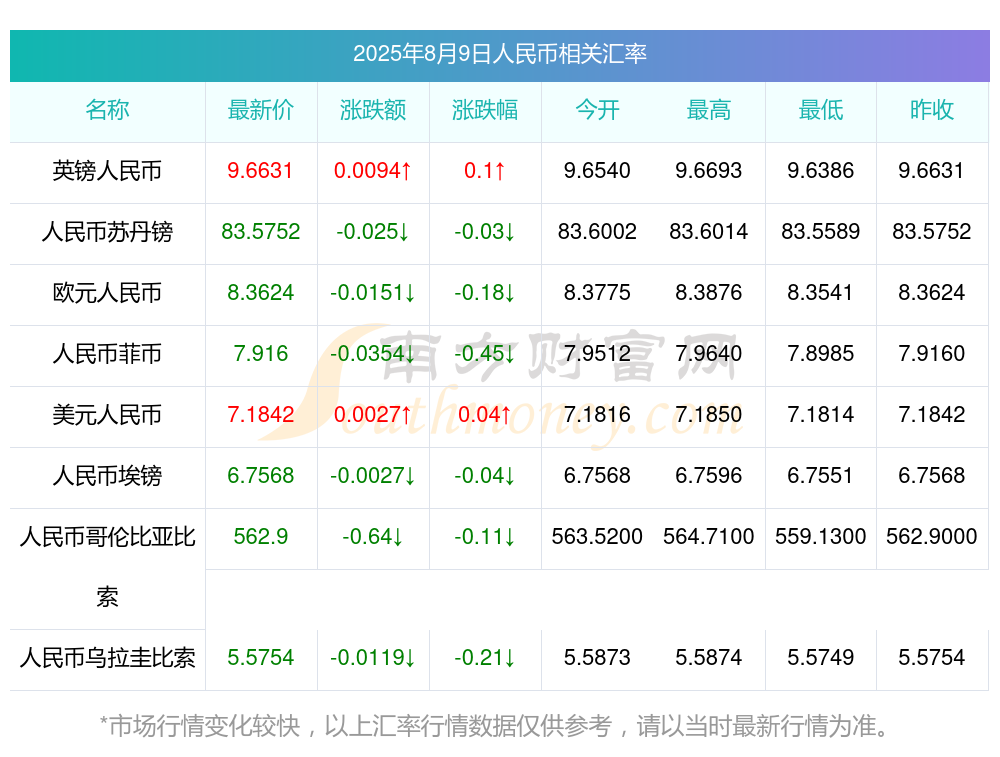Click opening value 8.3775
Viewport: 1000px width, 757px height.
coord(597,293)
